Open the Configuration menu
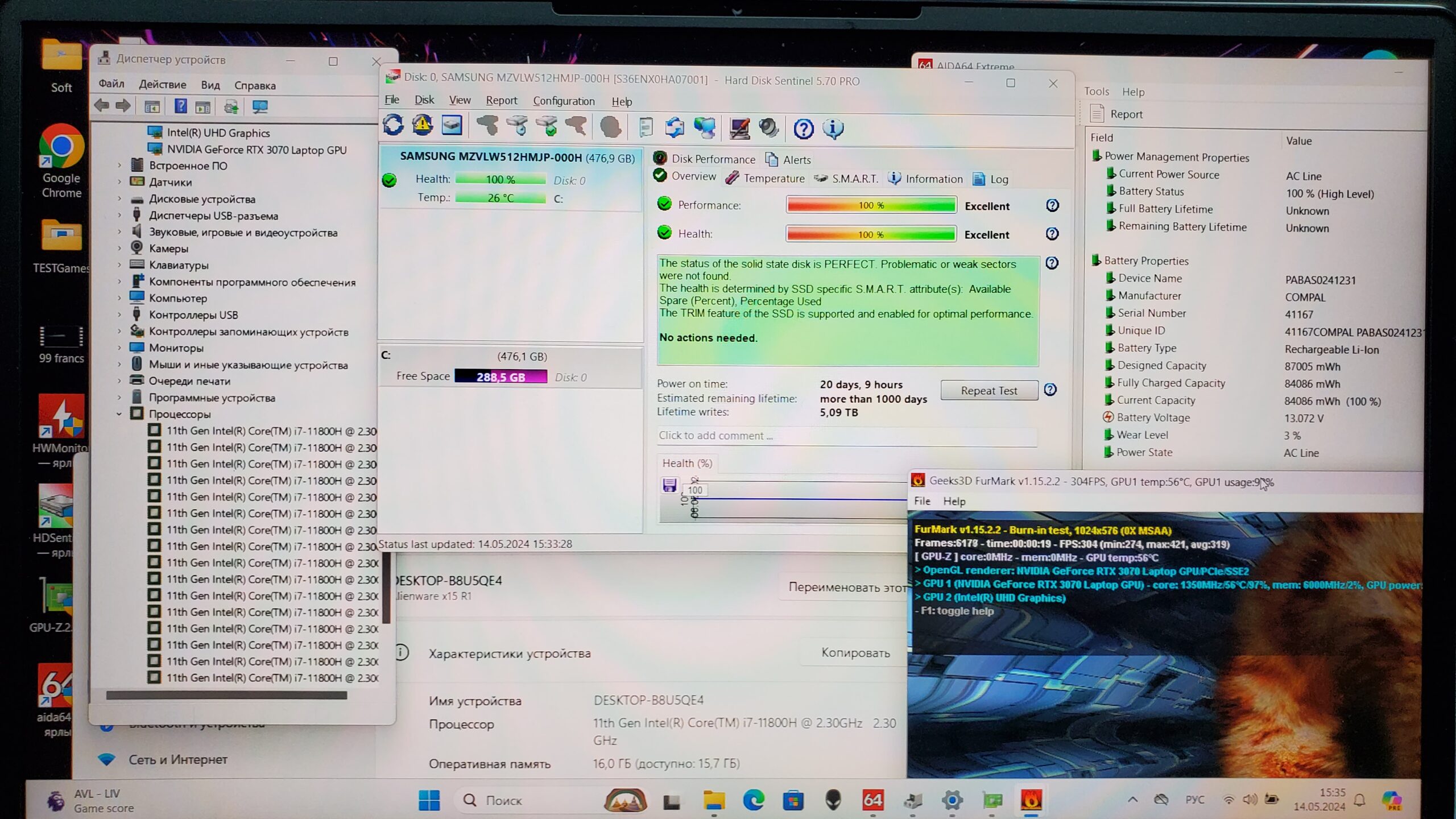 (563, 101)
